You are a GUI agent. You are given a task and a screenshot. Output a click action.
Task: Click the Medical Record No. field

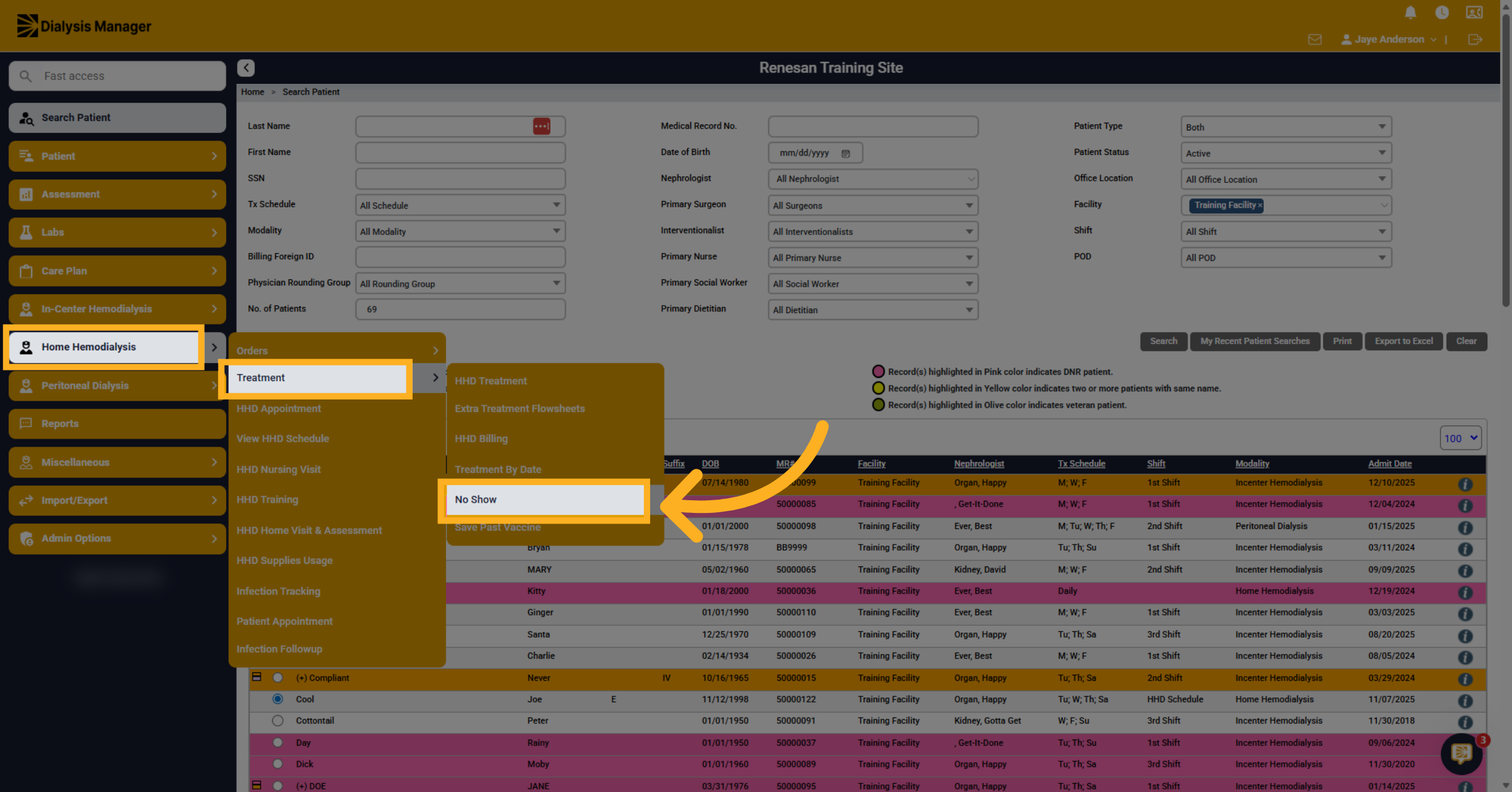[873, 126]
